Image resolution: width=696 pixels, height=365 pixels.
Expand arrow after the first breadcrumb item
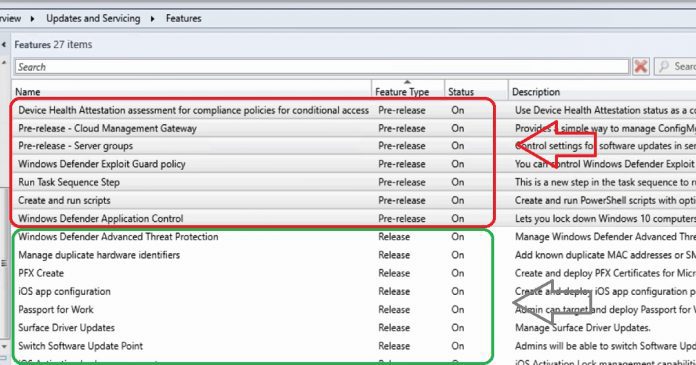click(x=32, y=19)
